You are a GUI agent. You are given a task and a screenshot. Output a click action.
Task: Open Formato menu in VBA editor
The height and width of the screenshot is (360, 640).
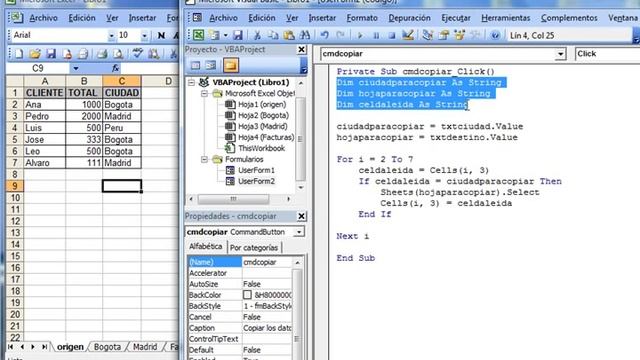362,18
